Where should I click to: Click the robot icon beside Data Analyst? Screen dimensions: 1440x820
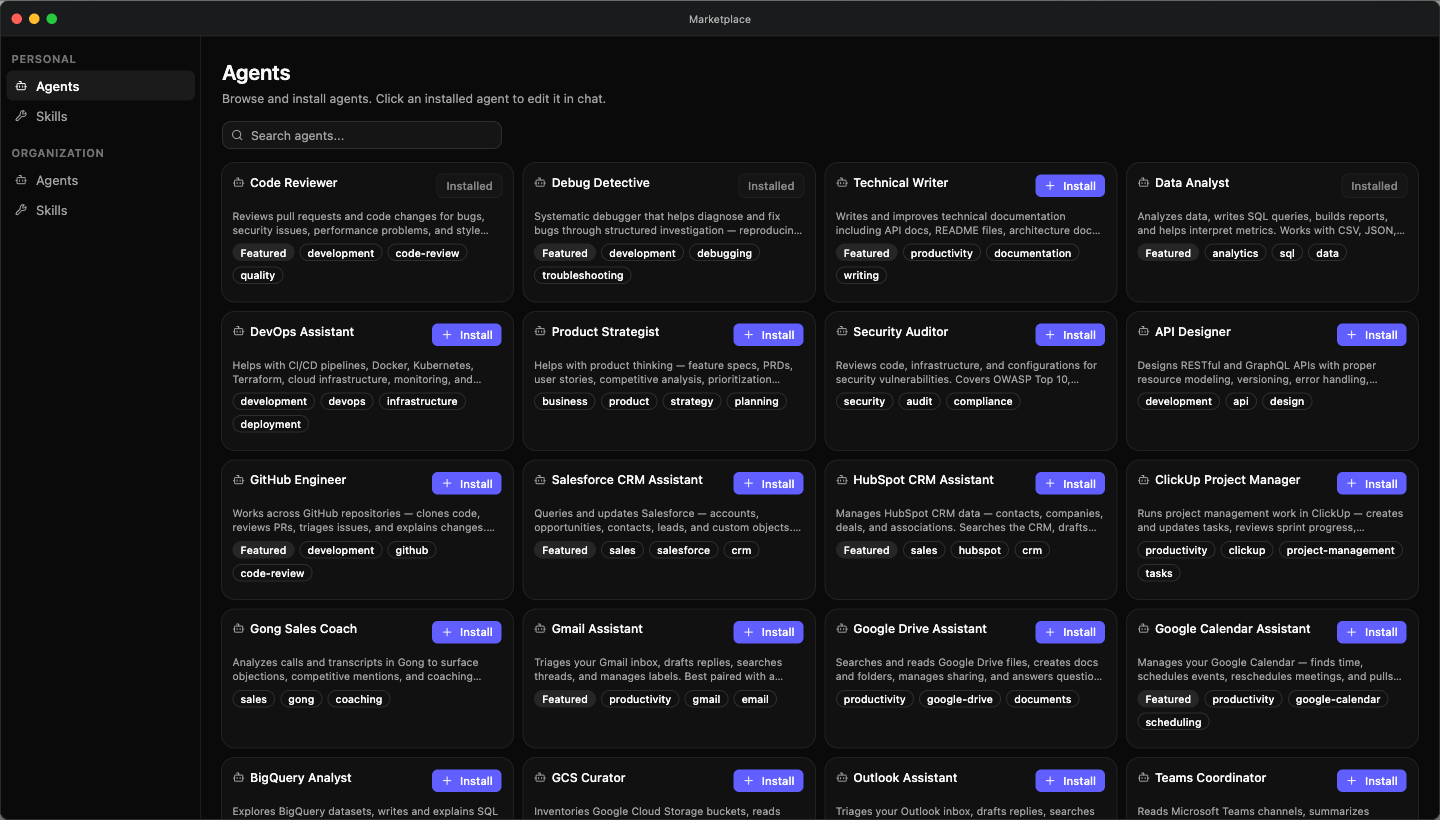point(1143,183)
